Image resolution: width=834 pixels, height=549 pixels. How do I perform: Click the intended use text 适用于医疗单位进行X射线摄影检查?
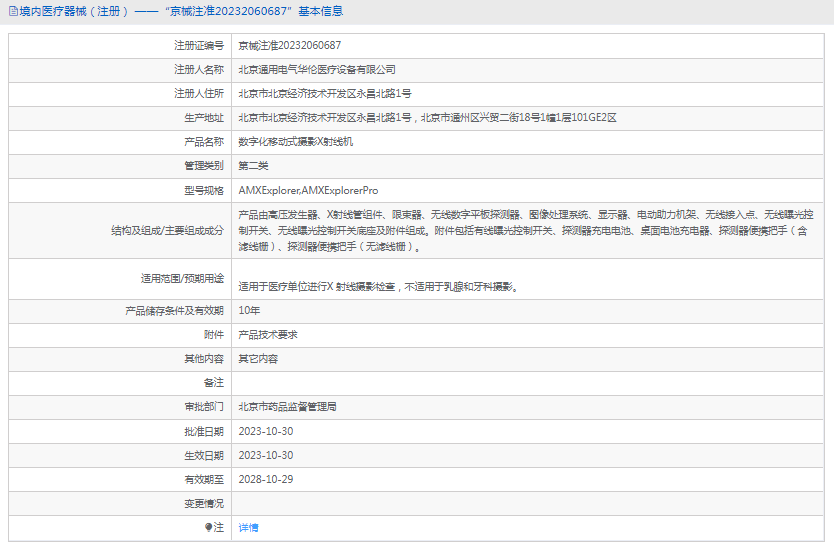pyautogui.click(x=378, y=287)
